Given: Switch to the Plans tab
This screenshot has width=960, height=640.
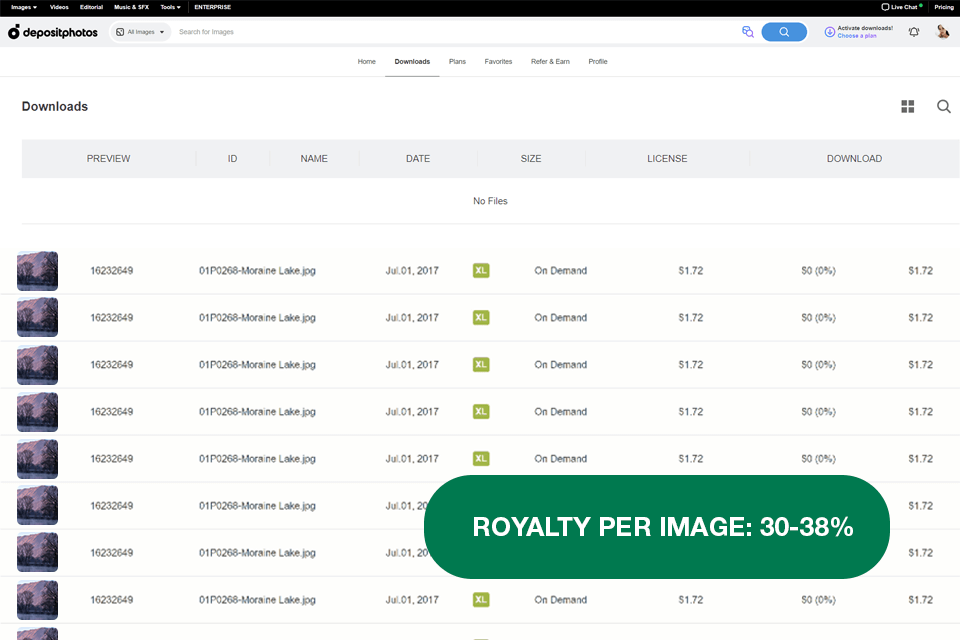Looking at the screenshot, I should (x=457, y=62).
